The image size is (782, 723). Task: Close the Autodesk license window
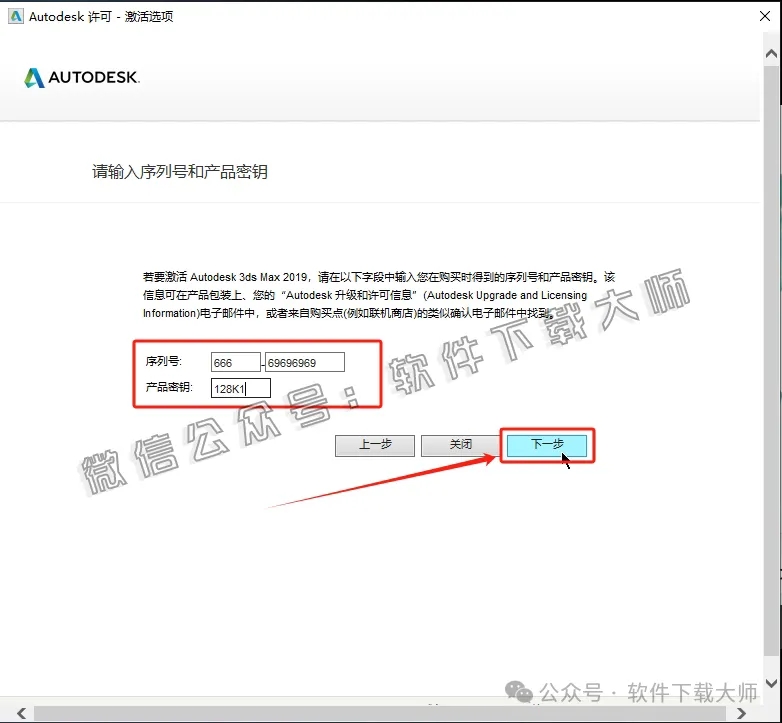coord(765,16)
